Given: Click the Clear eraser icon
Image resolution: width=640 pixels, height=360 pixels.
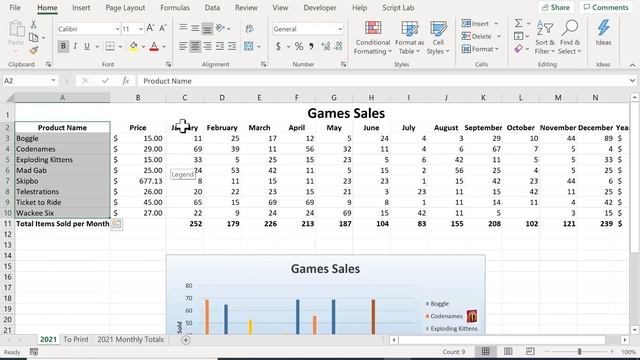Looking at the screenshot, I should [518, 49].
